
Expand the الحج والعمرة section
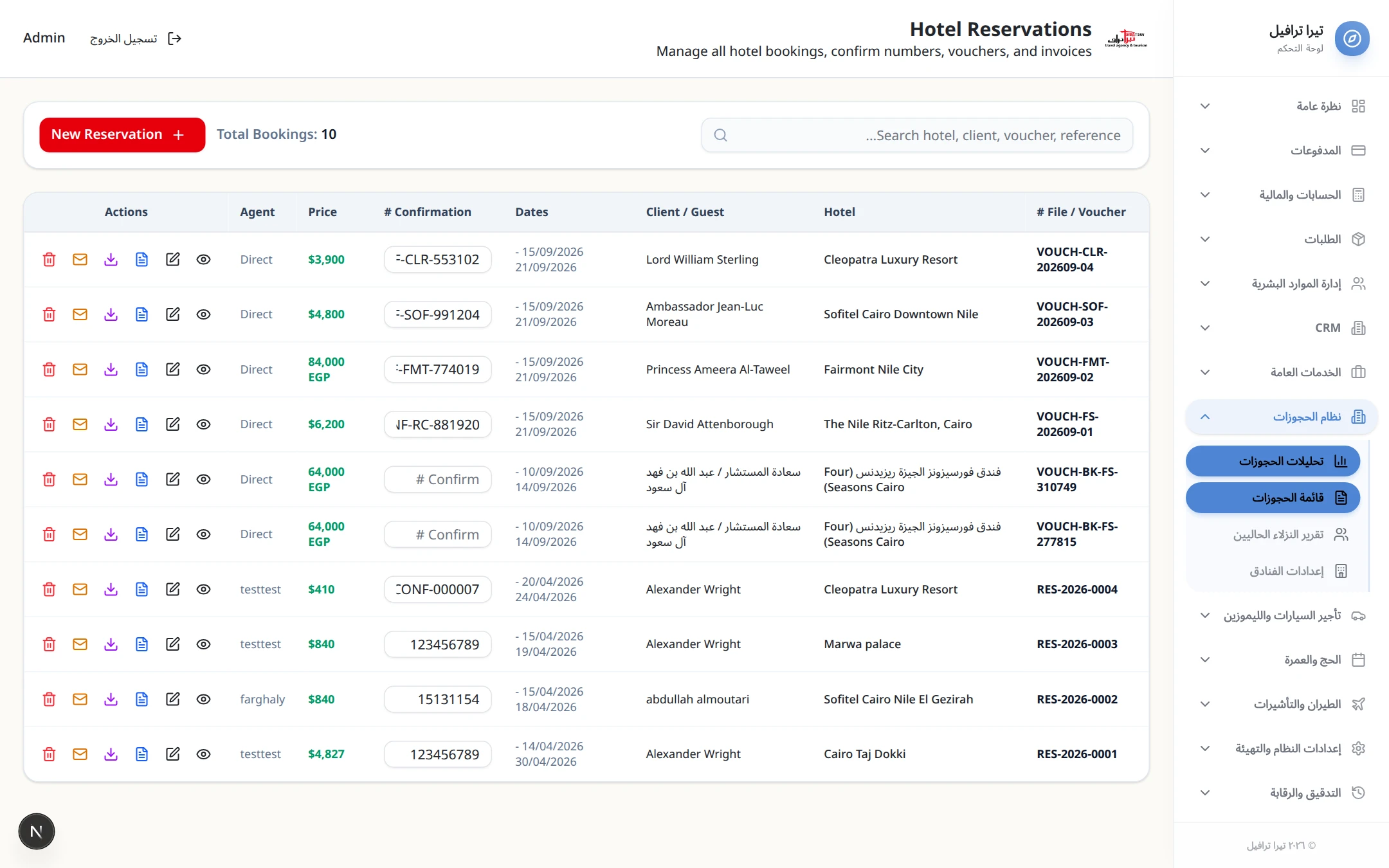click(1281, 660)
